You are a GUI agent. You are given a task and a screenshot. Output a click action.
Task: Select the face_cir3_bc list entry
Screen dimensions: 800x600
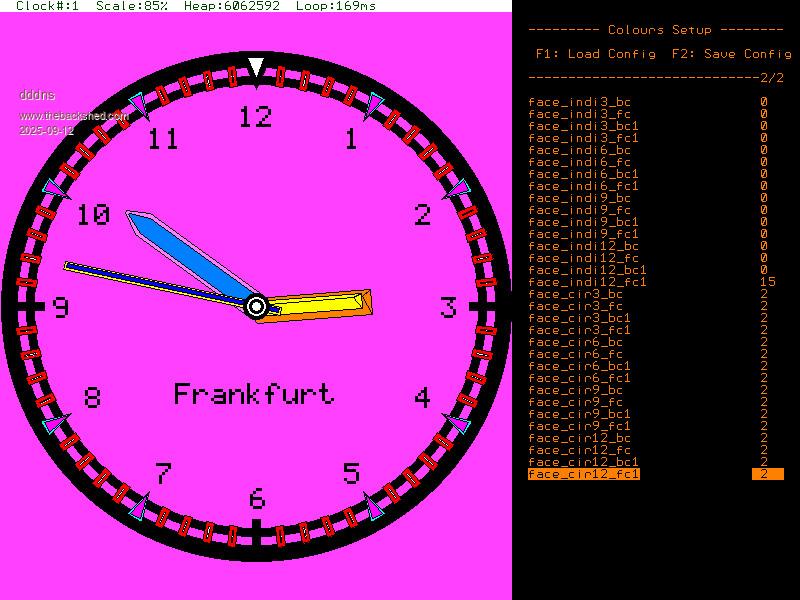(575, 294)
